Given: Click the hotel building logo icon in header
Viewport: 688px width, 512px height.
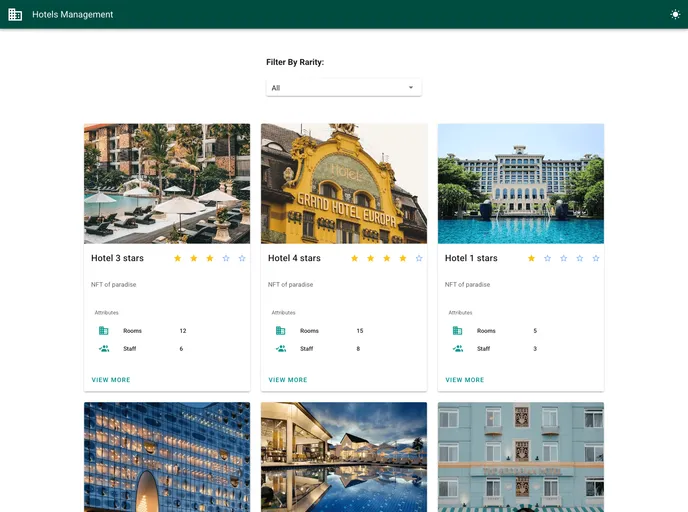Looking at the screenshot, I should click(x=15, y=15).
